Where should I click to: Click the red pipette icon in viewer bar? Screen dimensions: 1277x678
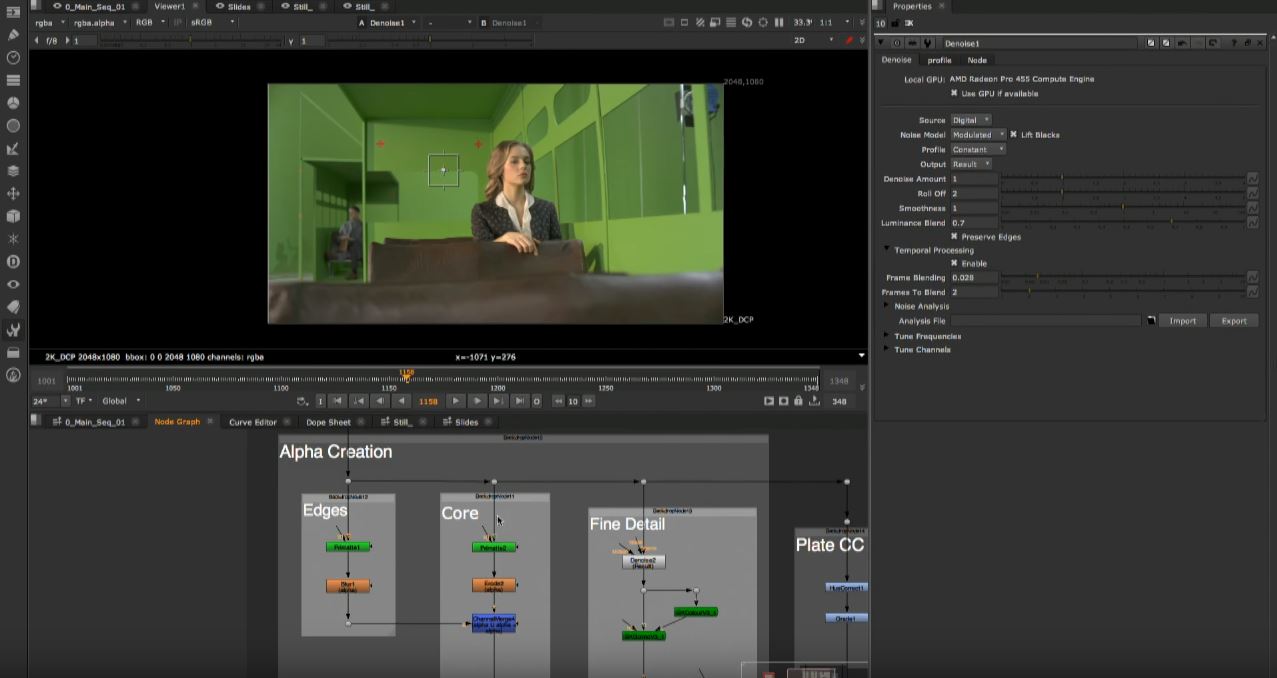[849, 40]
